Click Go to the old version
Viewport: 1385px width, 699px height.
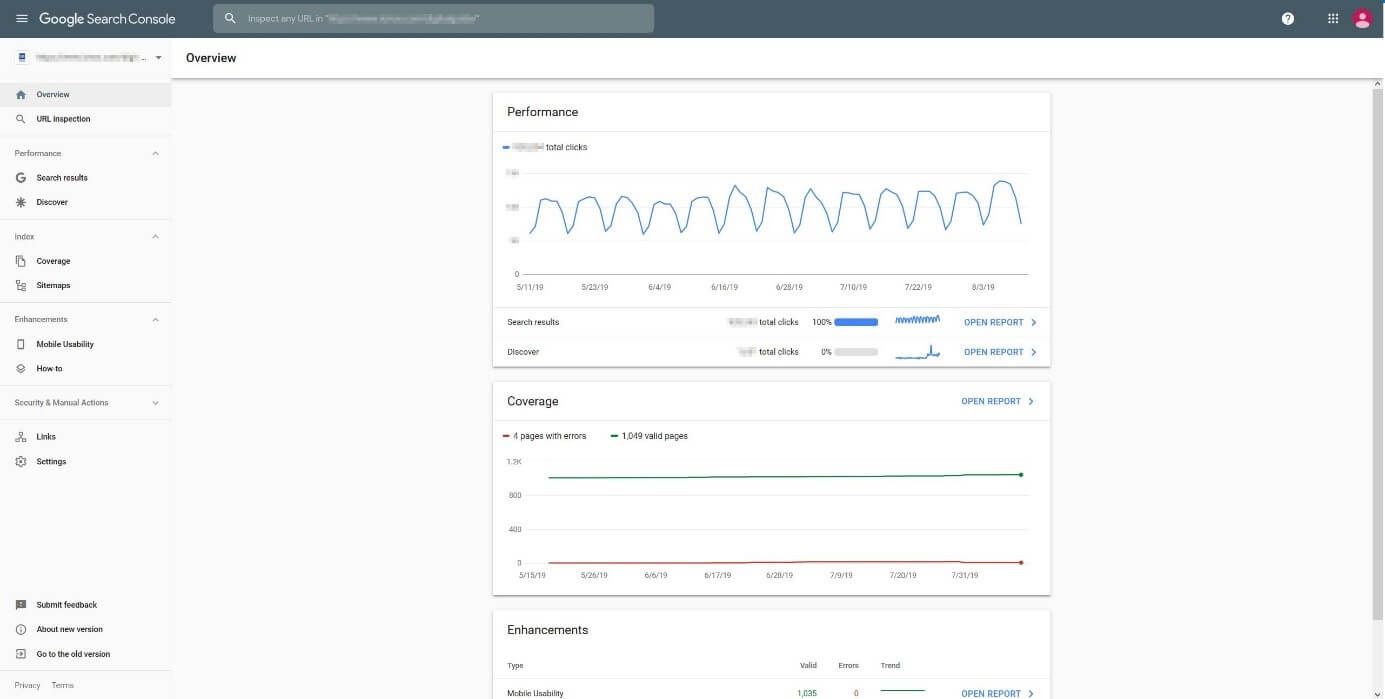click(73, 654)
